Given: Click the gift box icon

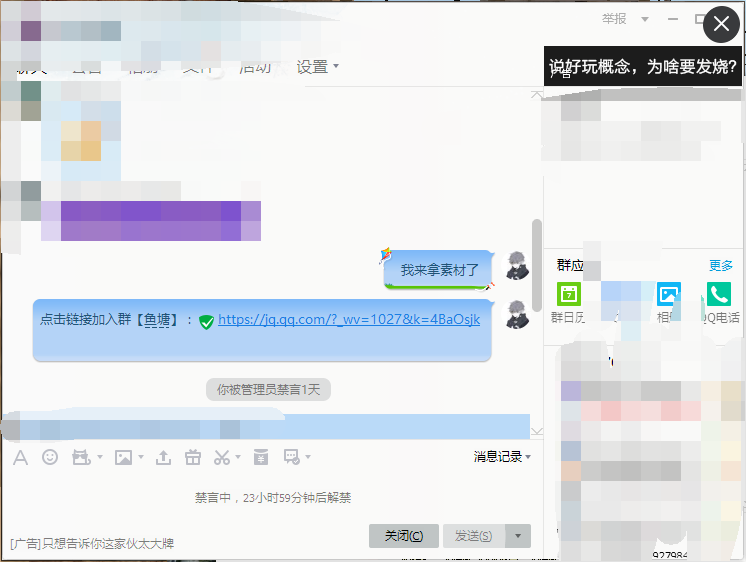Looking at the screenshot, I should [193, 457].
